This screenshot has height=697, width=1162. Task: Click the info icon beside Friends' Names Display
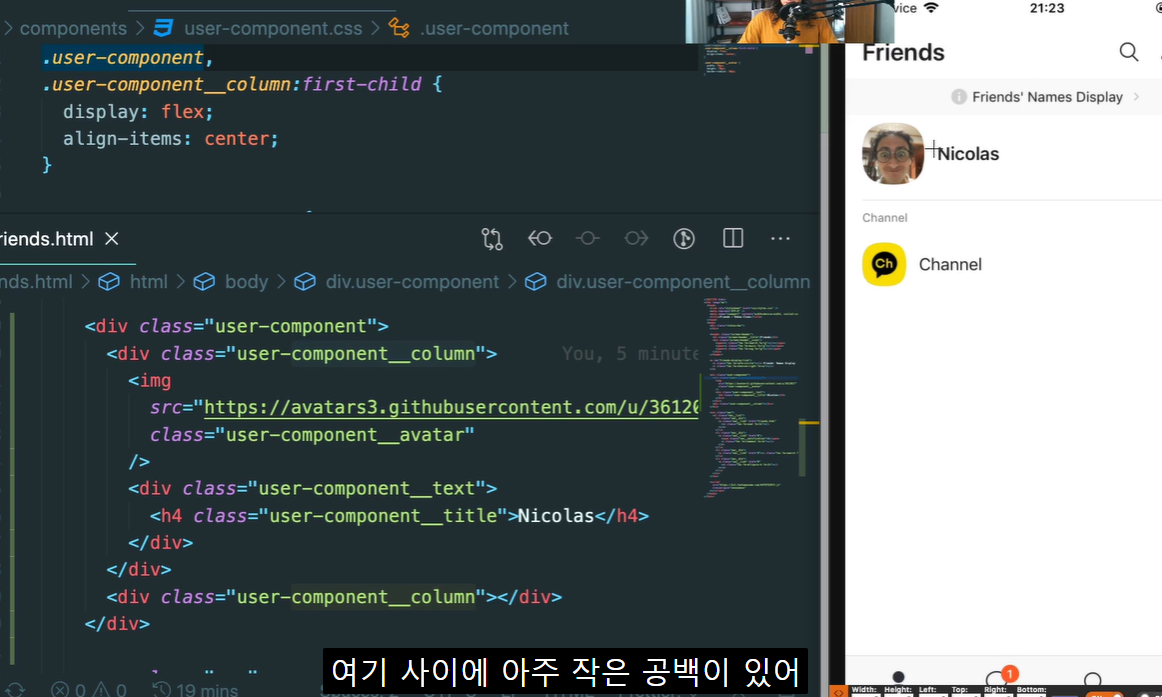(959, 97)
